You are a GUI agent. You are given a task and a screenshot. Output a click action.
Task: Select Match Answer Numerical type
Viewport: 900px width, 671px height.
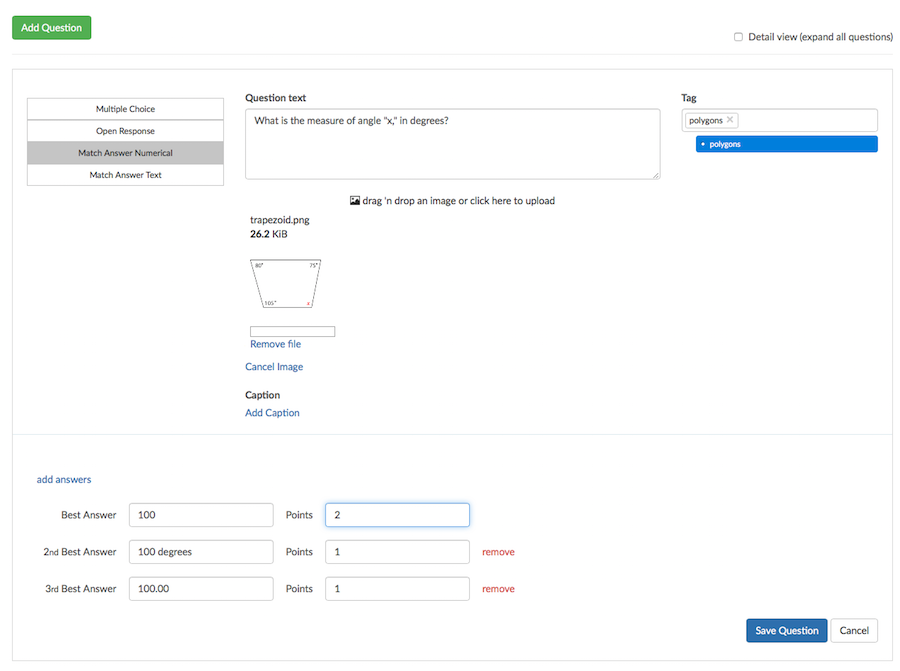coord(125,153)
